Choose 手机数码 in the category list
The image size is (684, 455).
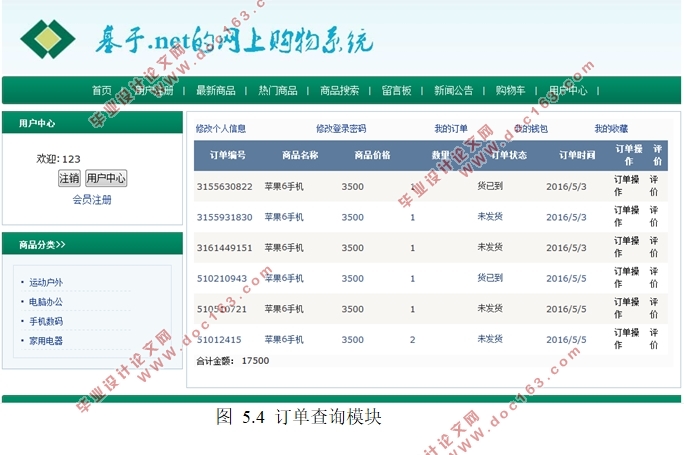pyautogui.click(x=46, y=321)
